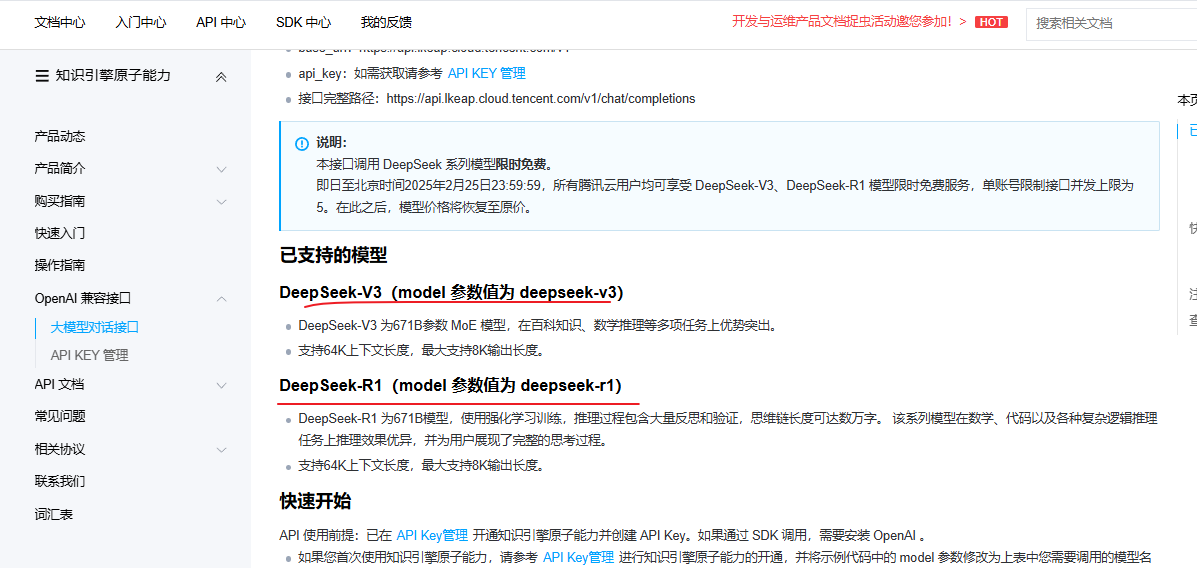Screen dimensions: 1197x568
Task: Open 快速入门 in the sidebar
Action: 60,233
